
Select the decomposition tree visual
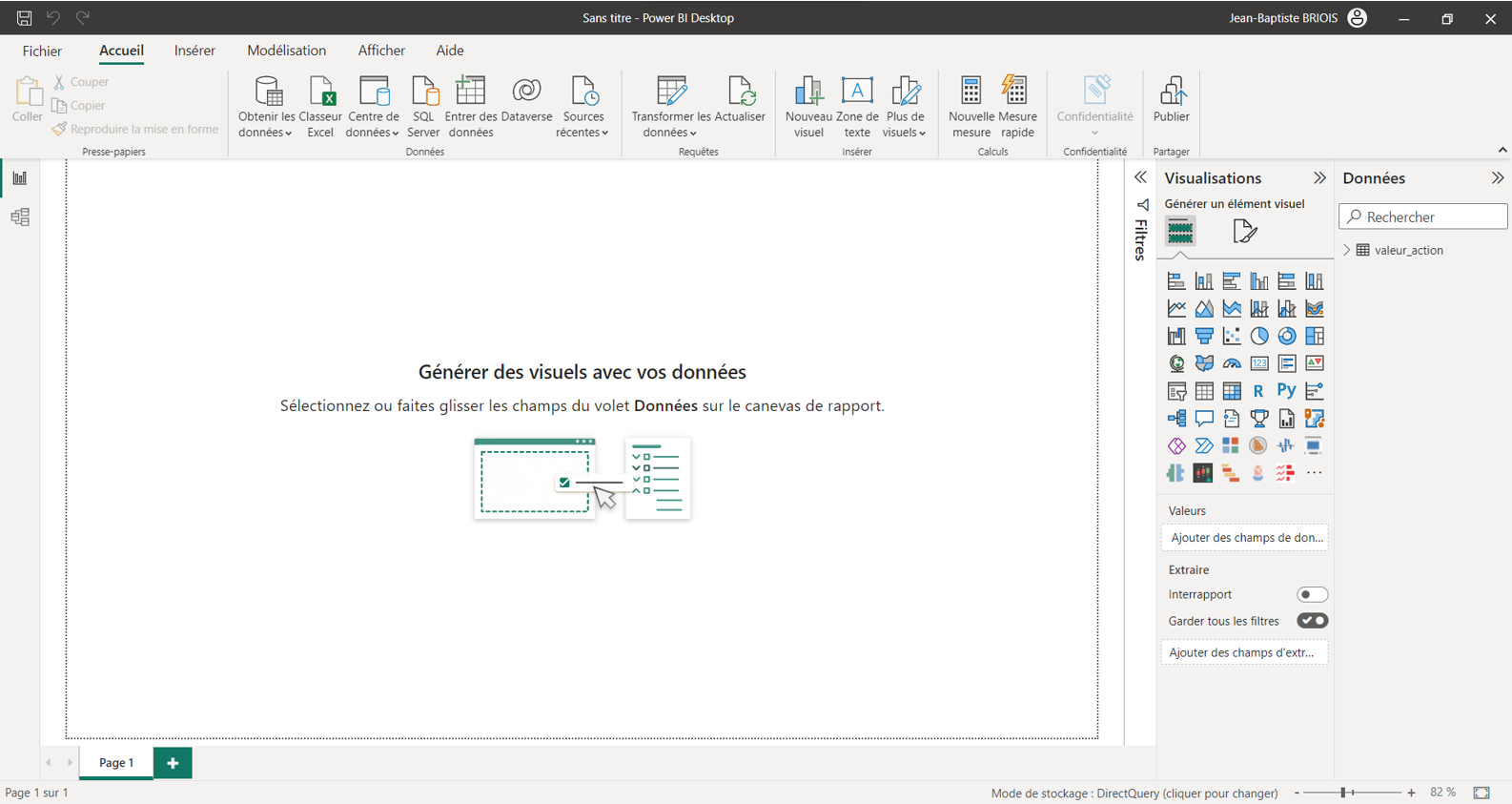[1176, 419]
